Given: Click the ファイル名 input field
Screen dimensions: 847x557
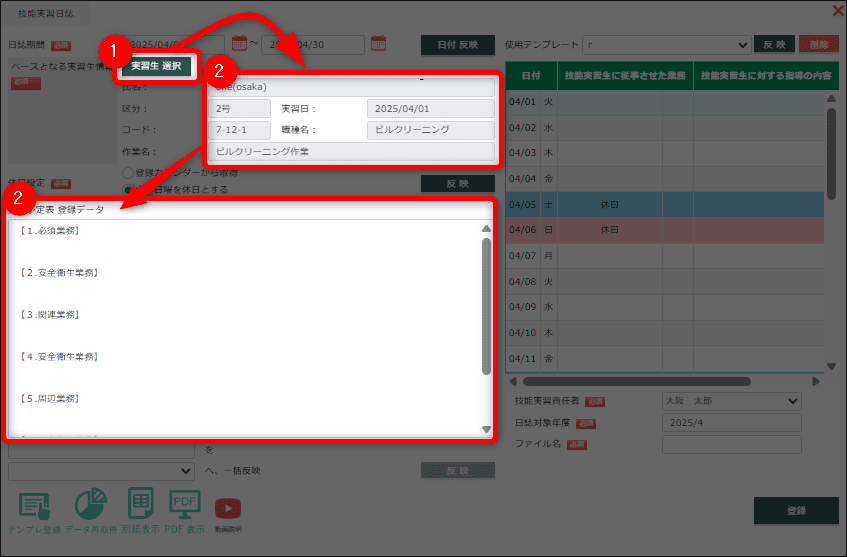Looking at the screenshot, I should tap(731, 445).
